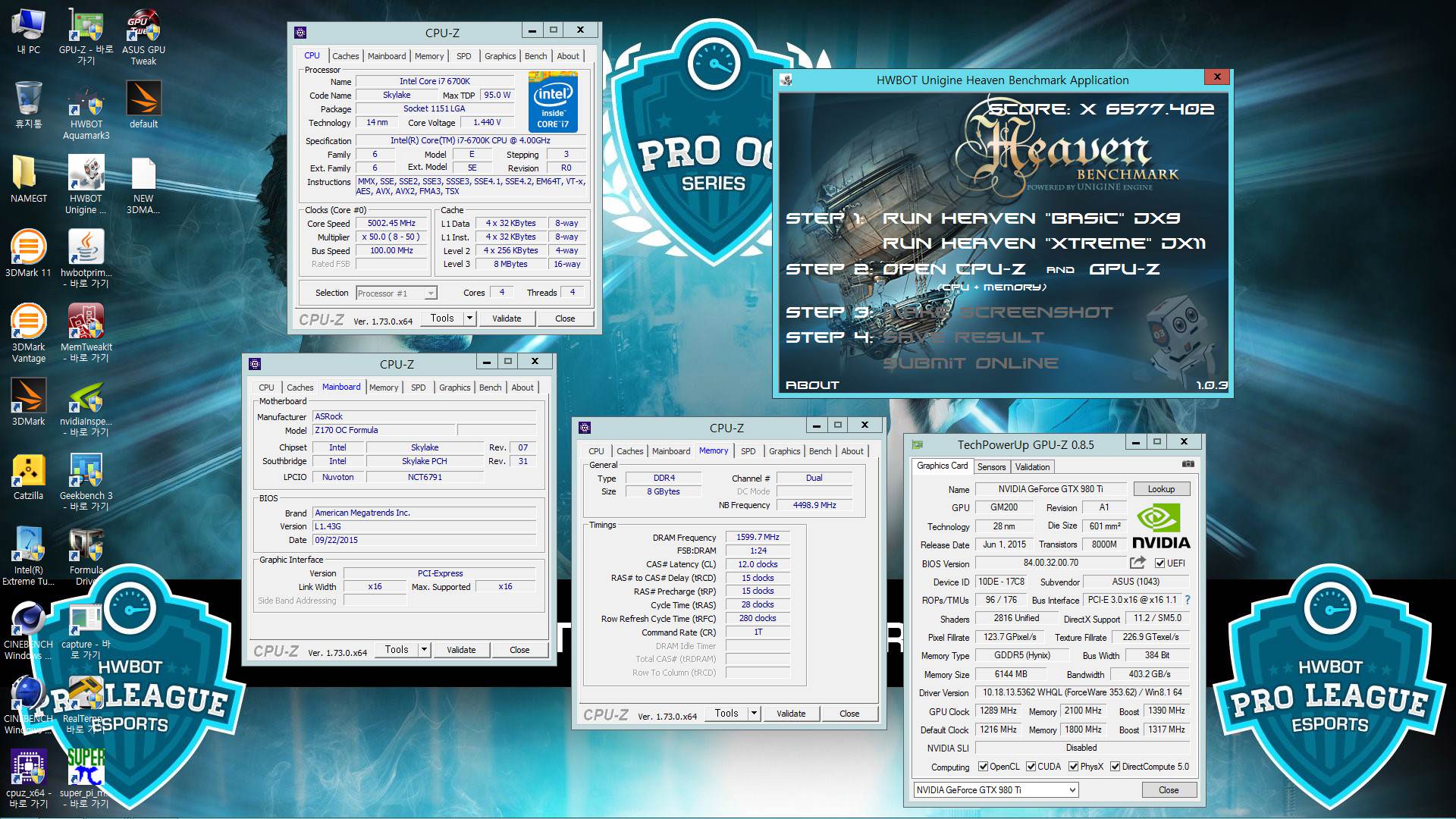Open Intel(R) Extreme Tuning icon

28,557
